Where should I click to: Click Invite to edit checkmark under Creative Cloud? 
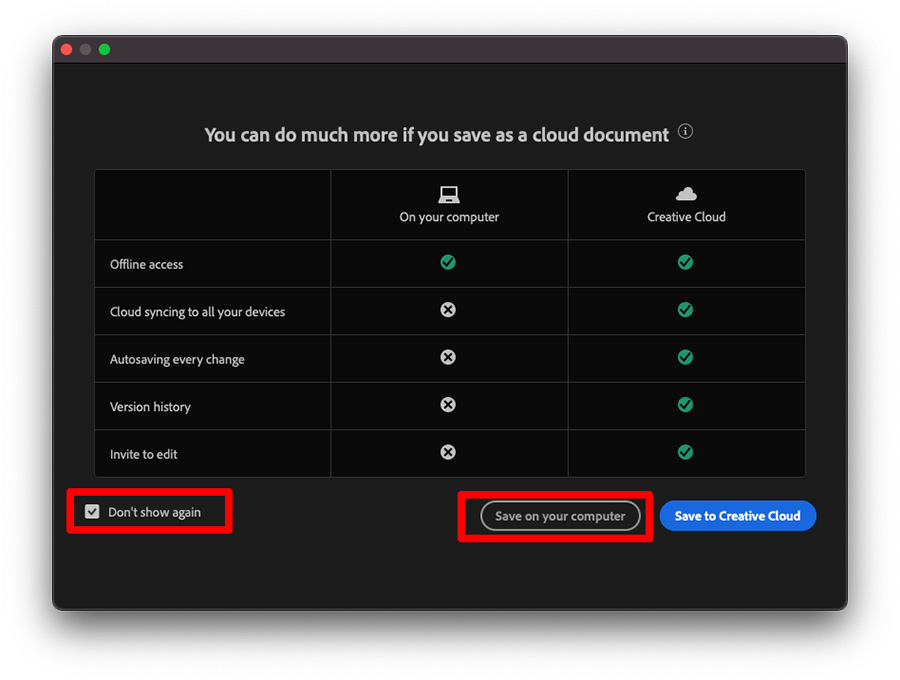(685, 452)
